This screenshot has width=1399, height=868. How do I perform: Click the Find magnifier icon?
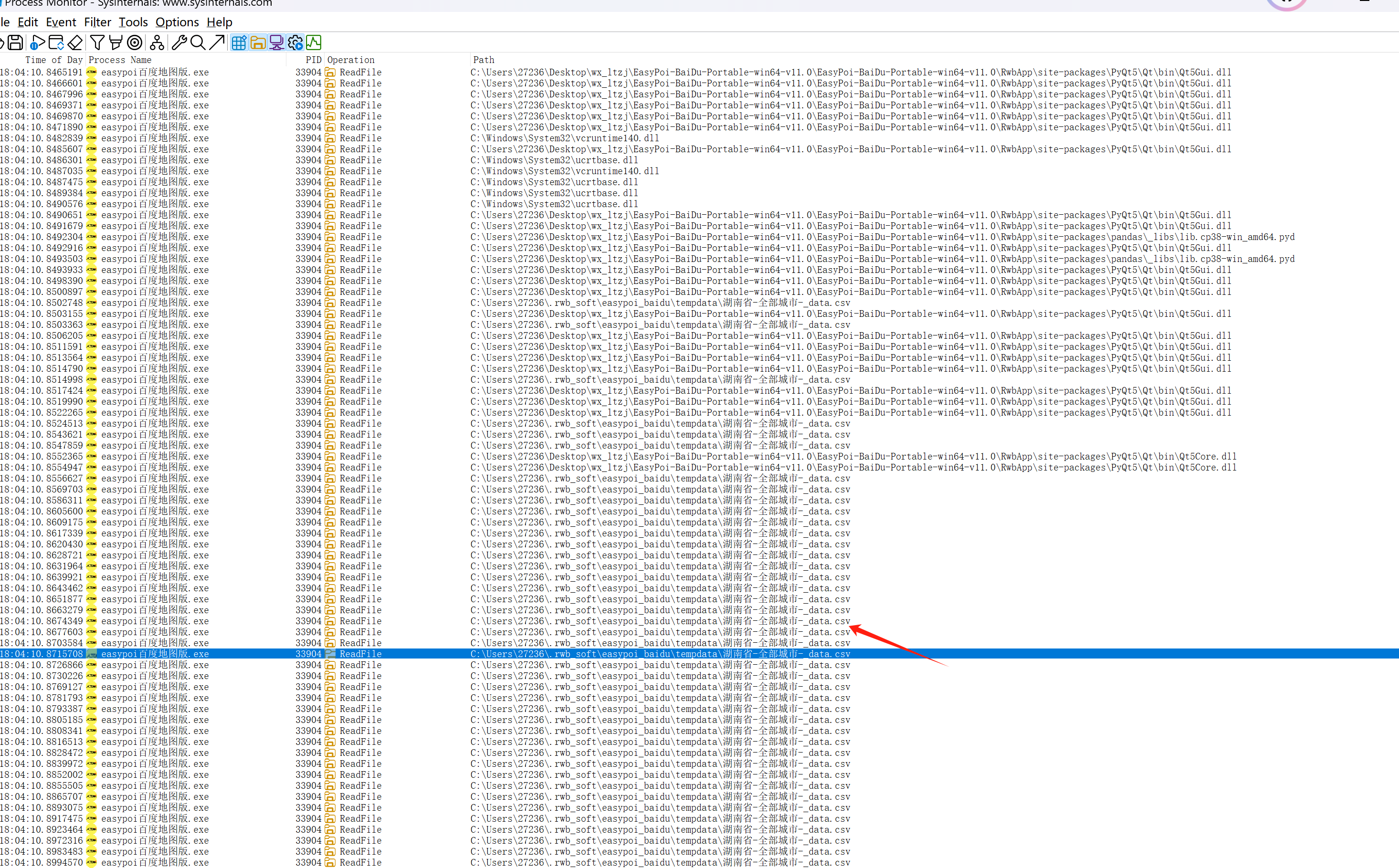coord(198,42)
